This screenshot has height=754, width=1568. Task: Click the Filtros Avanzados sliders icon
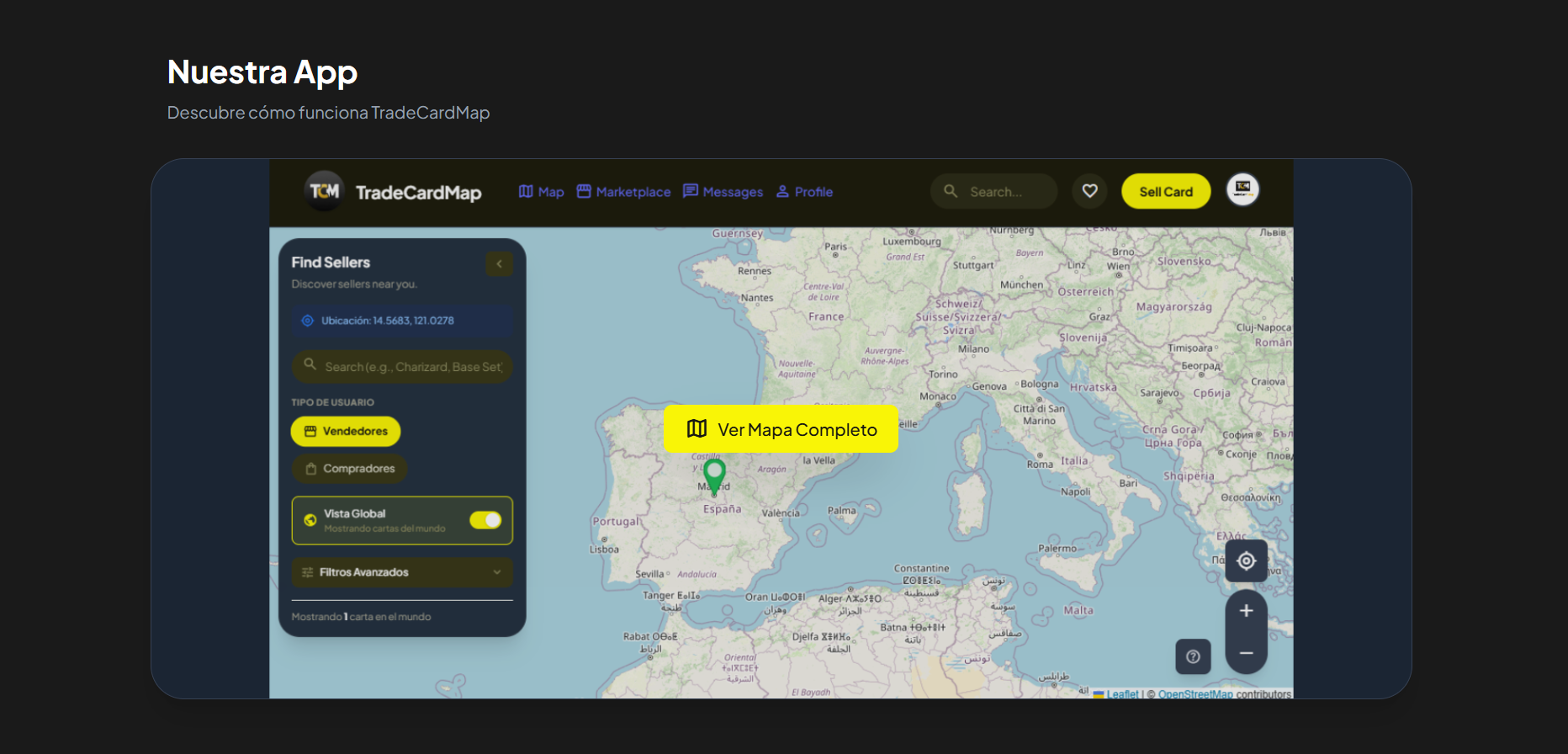(x=307, y=572)
